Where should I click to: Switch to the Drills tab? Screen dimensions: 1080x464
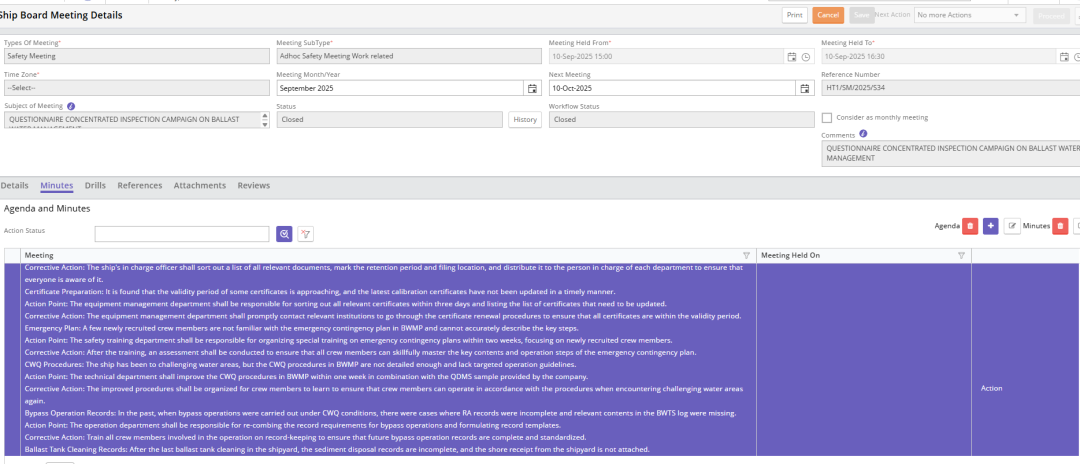tap(95, 185)
